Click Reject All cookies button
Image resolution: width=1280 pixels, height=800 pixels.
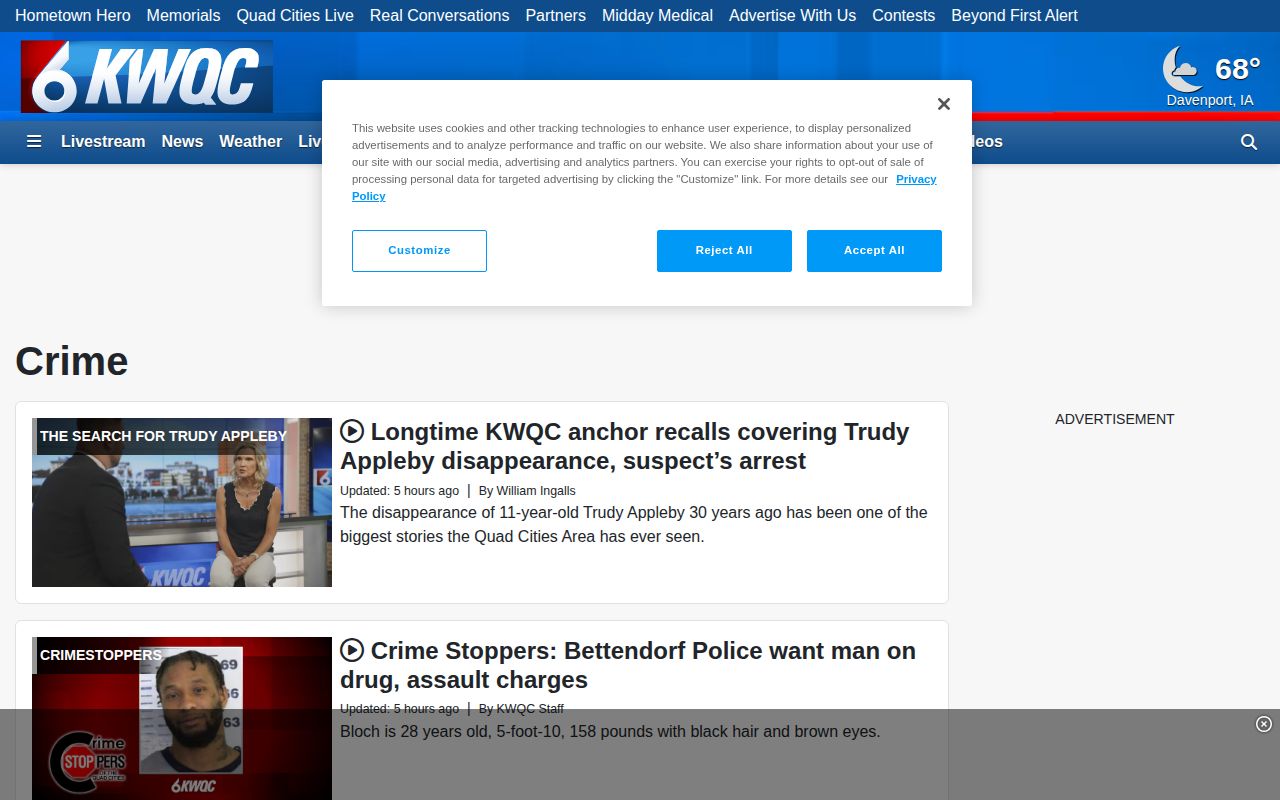(x=724, y=251)
